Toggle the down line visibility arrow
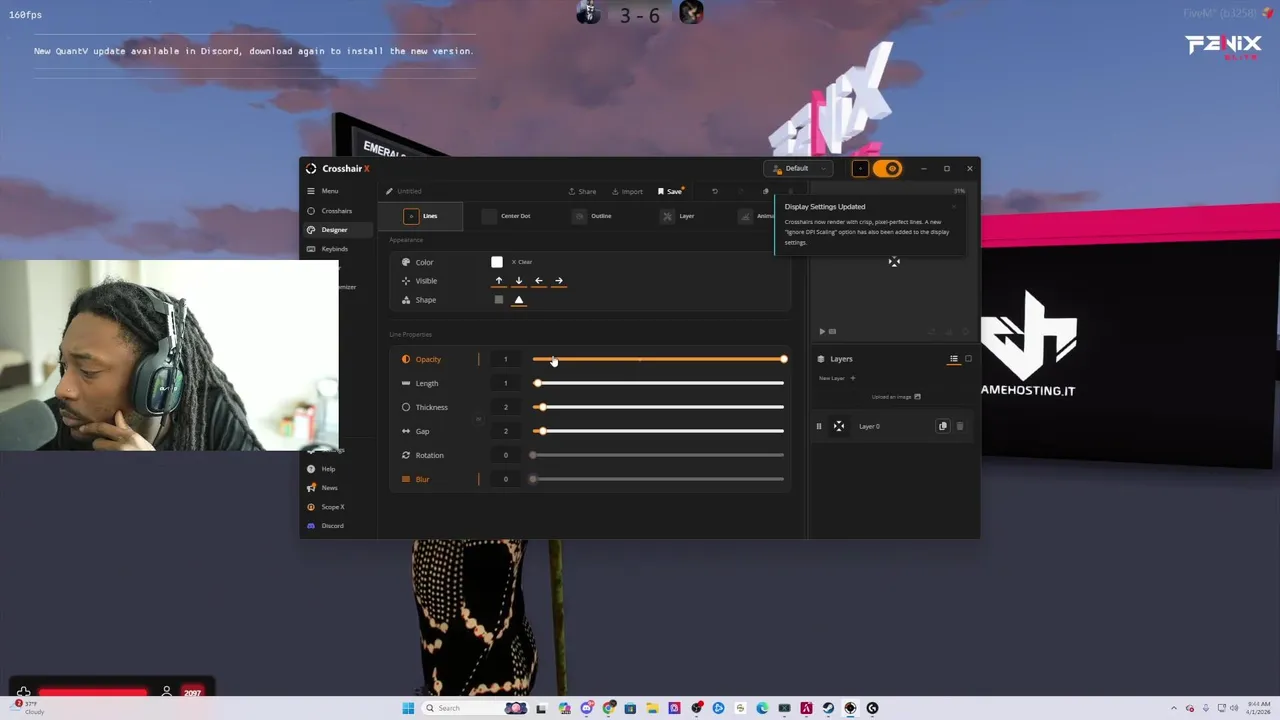This screenshot has height=720, width=1280. (518, 281)
